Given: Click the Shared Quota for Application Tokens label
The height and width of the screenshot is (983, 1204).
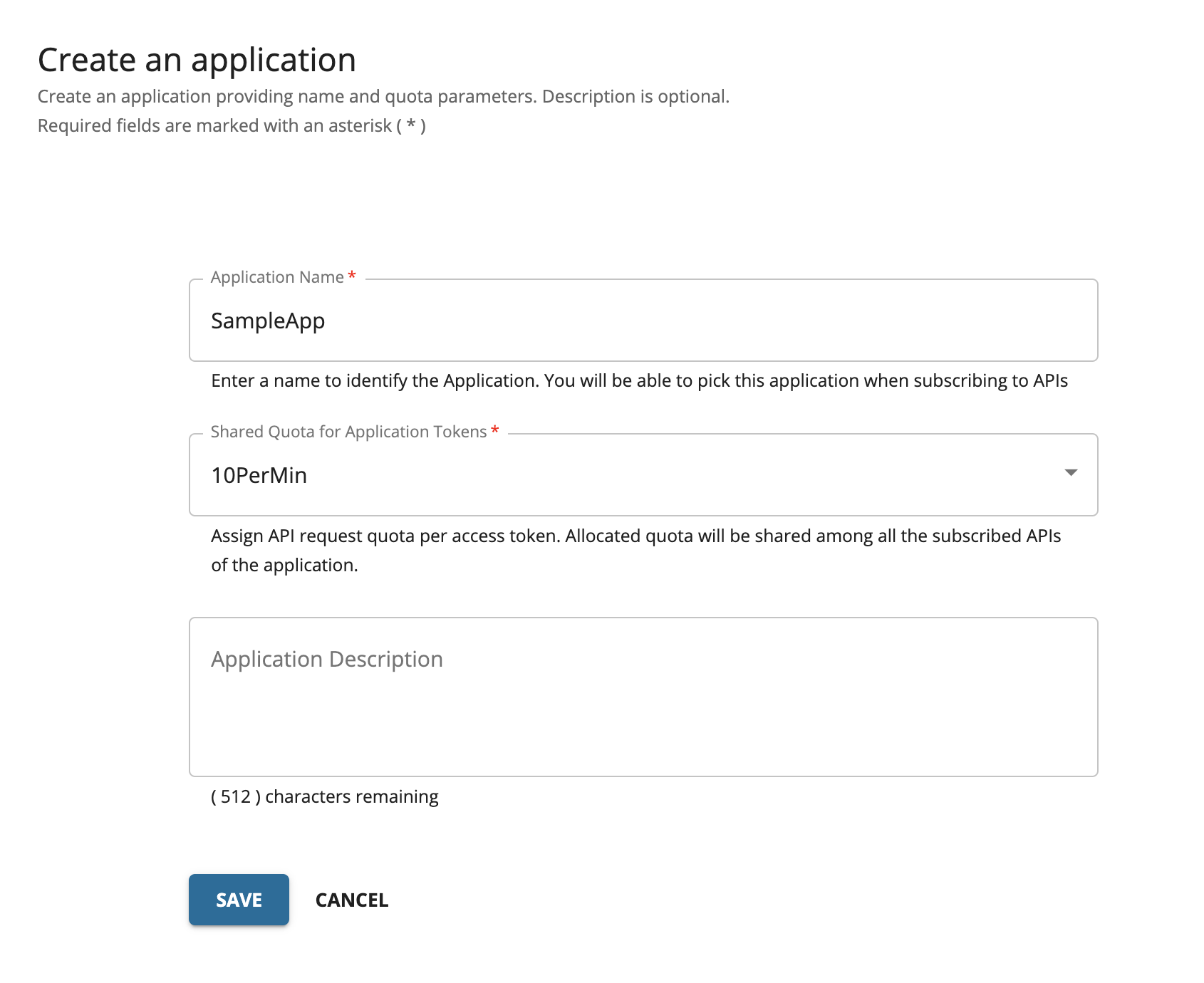Looking at the screenshot, I should click(347, 431).
